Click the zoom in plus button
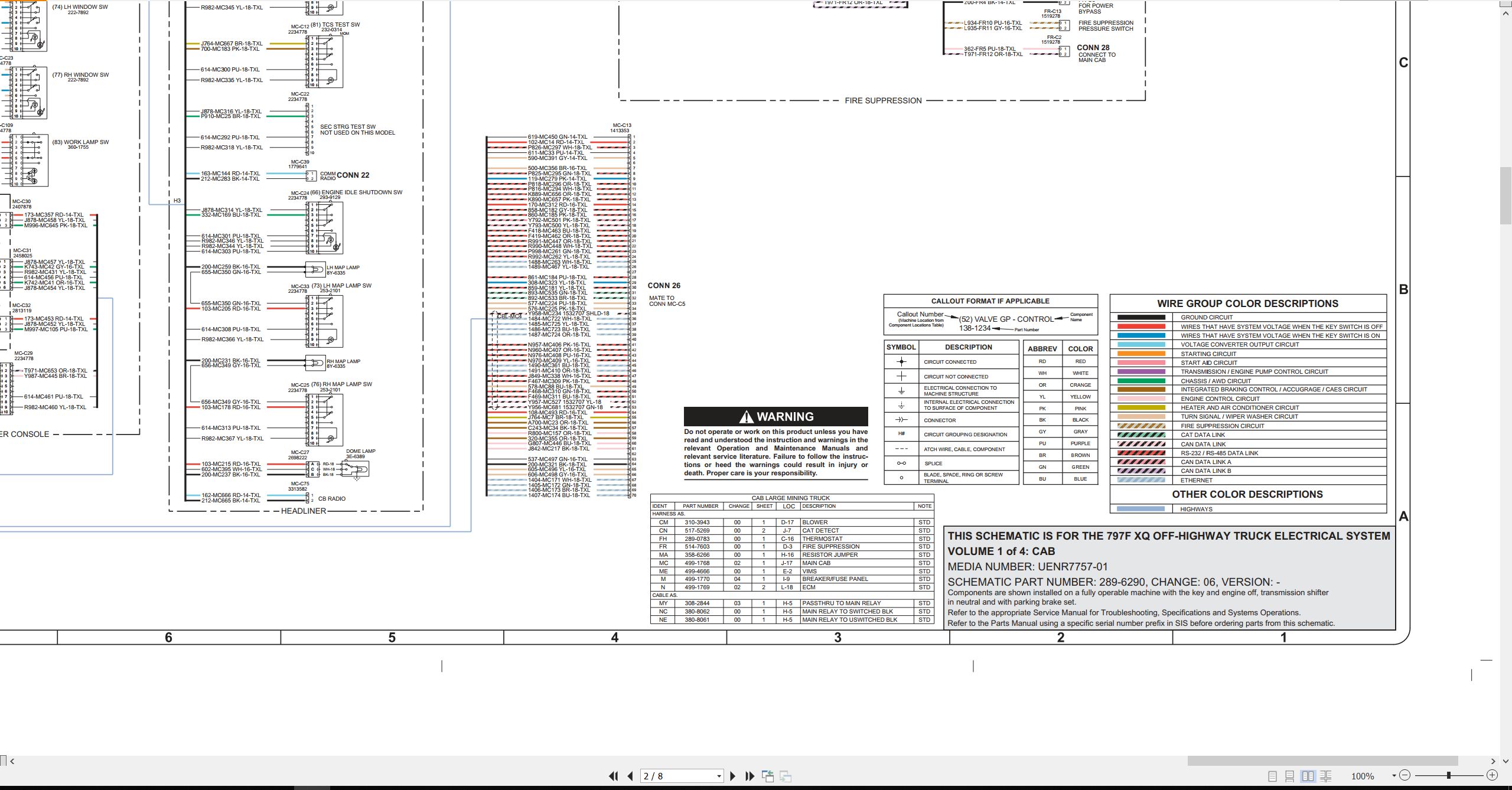The image size is (1512, 790). (x=1492, y=775)
